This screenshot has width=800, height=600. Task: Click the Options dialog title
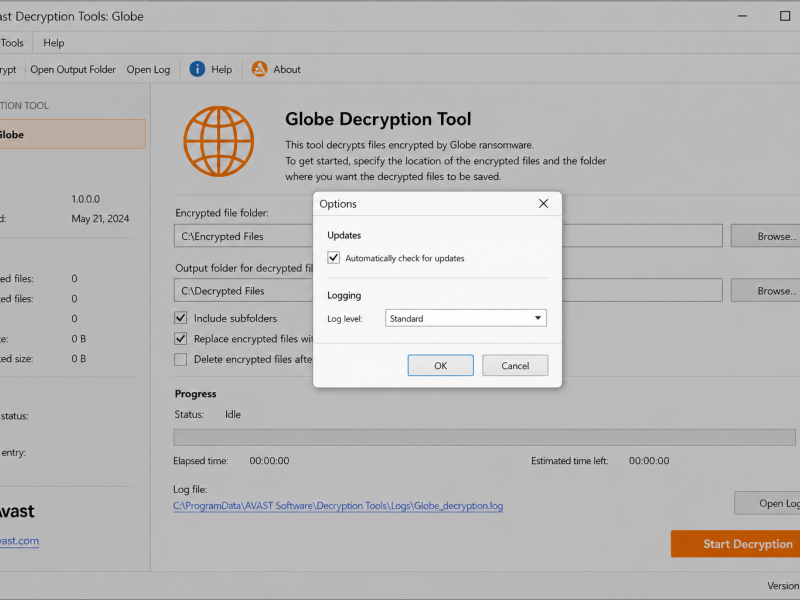click(x=338, y=204)
